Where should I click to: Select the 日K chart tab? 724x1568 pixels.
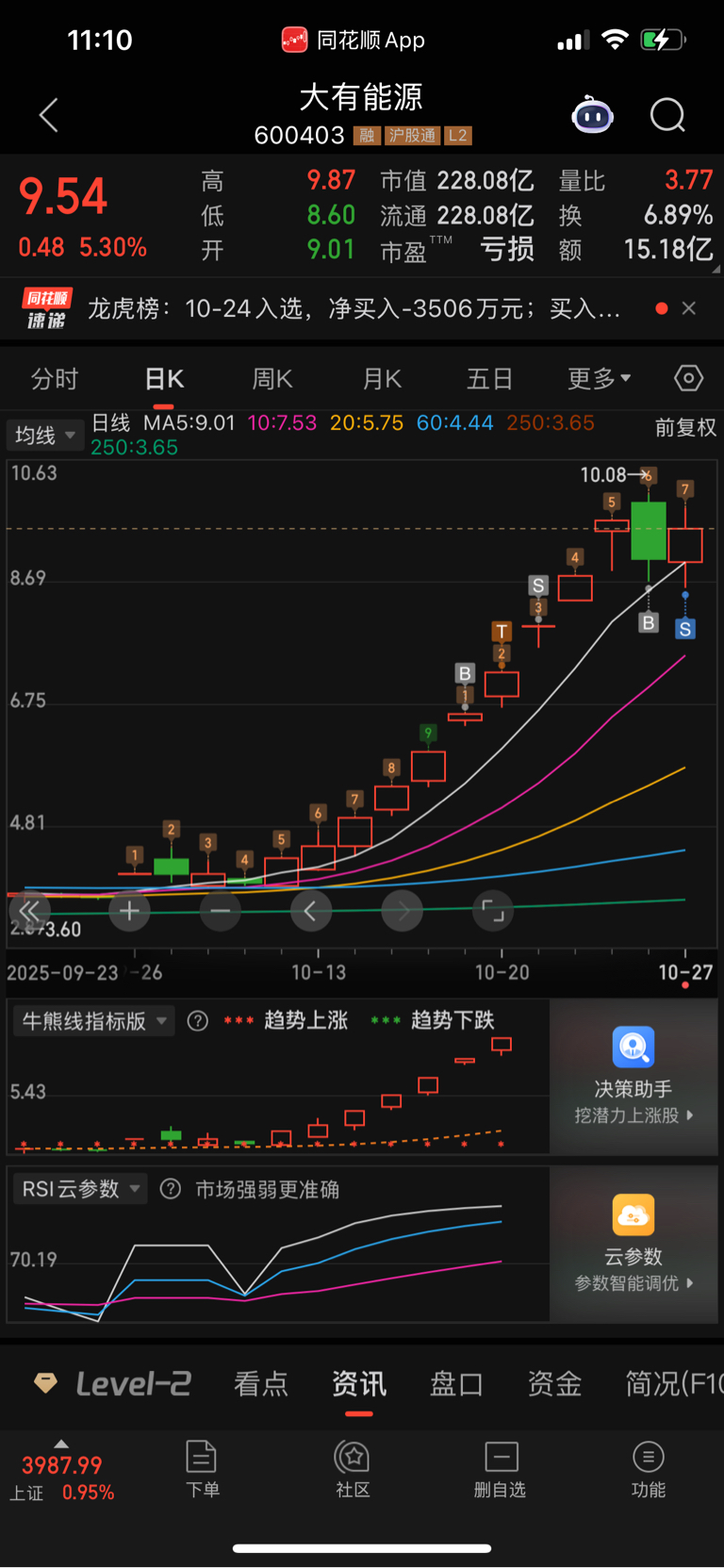pos(164,379)
